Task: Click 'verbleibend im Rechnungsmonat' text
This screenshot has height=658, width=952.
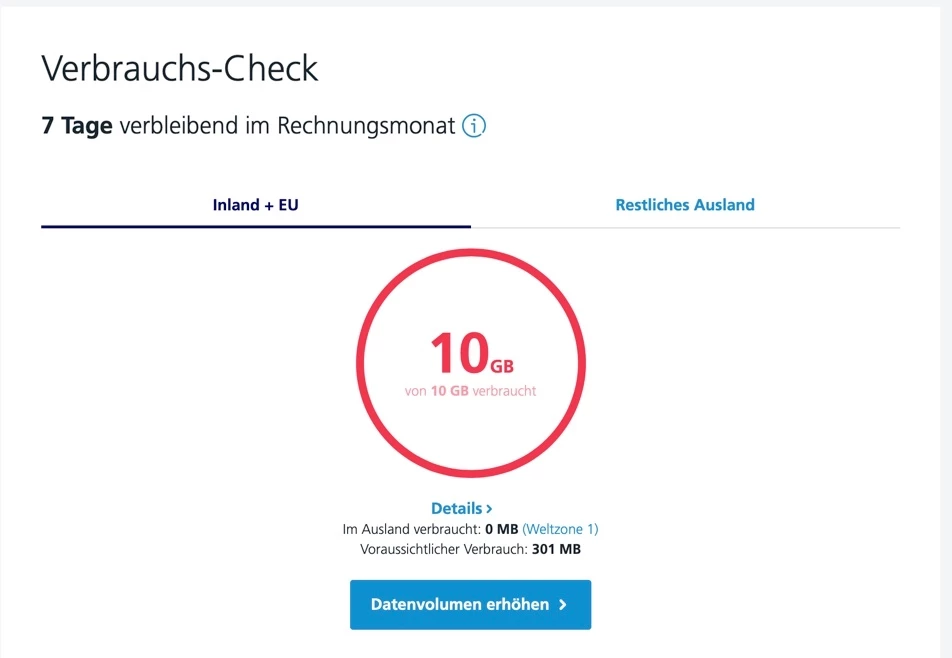Action: click(287, 127)
